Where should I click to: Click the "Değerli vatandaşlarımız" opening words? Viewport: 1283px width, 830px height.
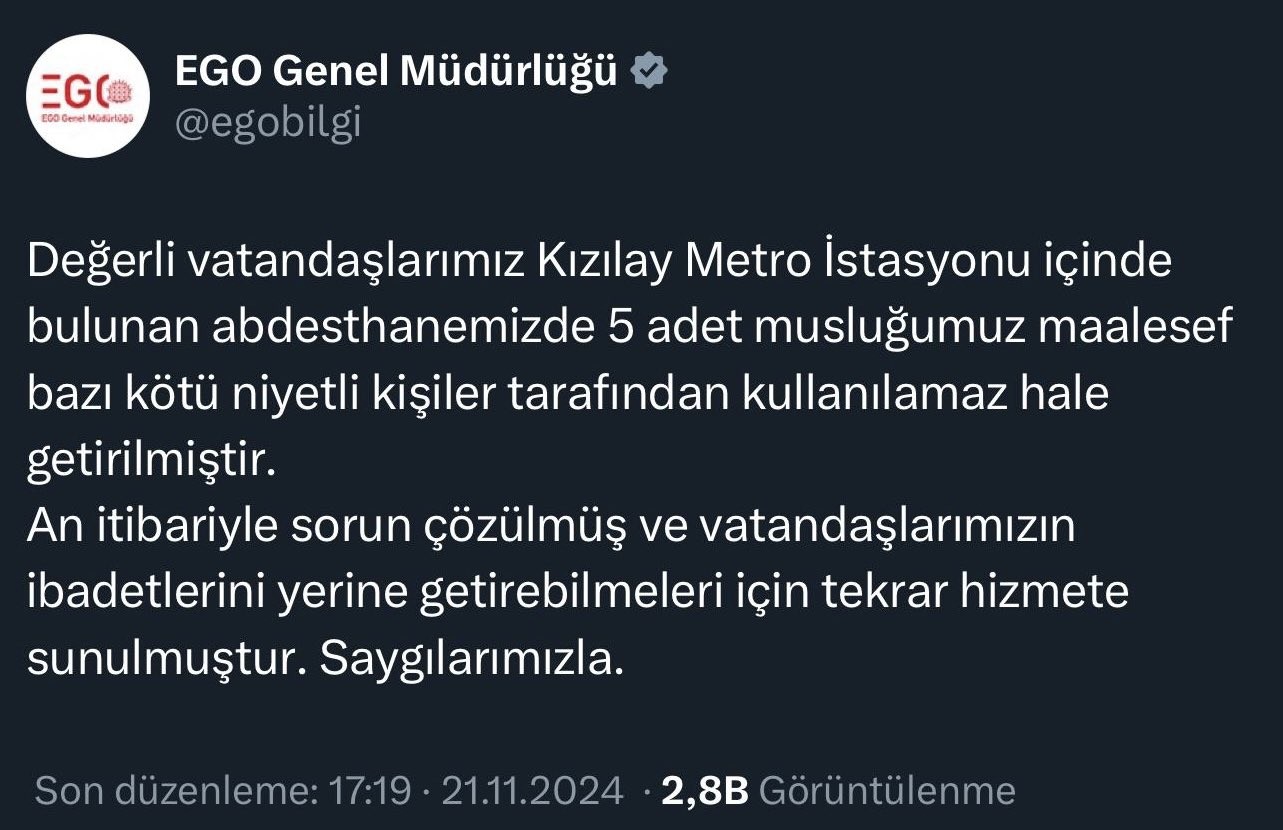[x=276, y=262]
